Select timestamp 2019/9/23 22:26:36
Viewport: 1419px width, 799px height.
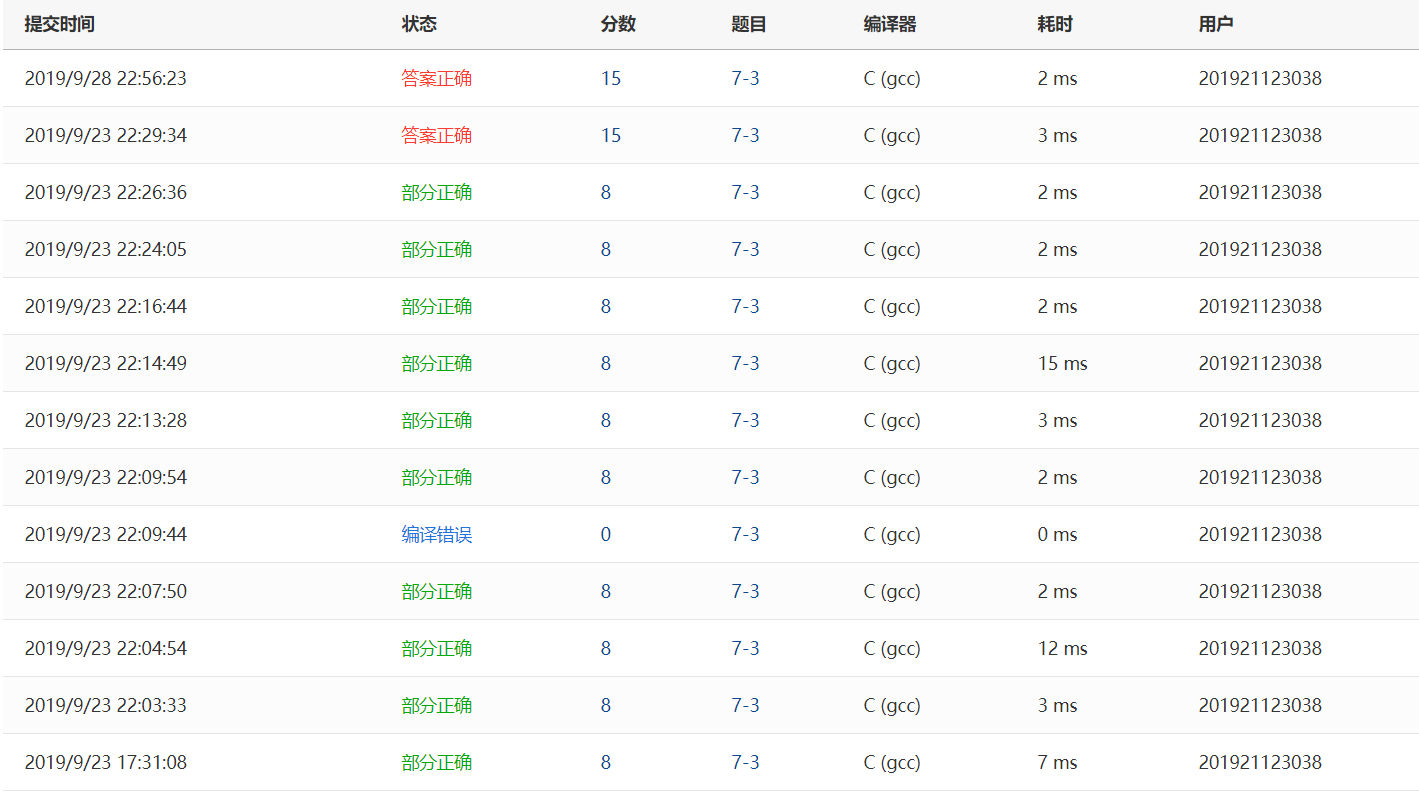tap(106, 192)
